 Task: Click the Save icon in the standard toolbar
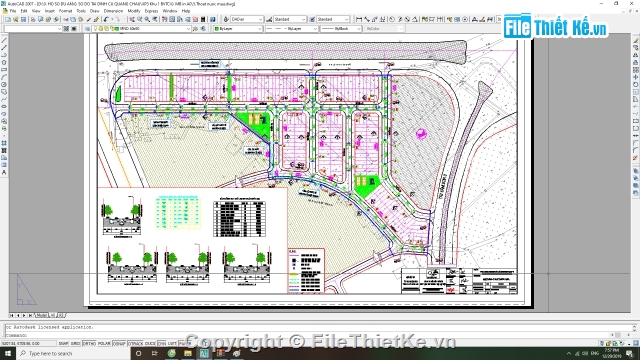tap(23, 19)
